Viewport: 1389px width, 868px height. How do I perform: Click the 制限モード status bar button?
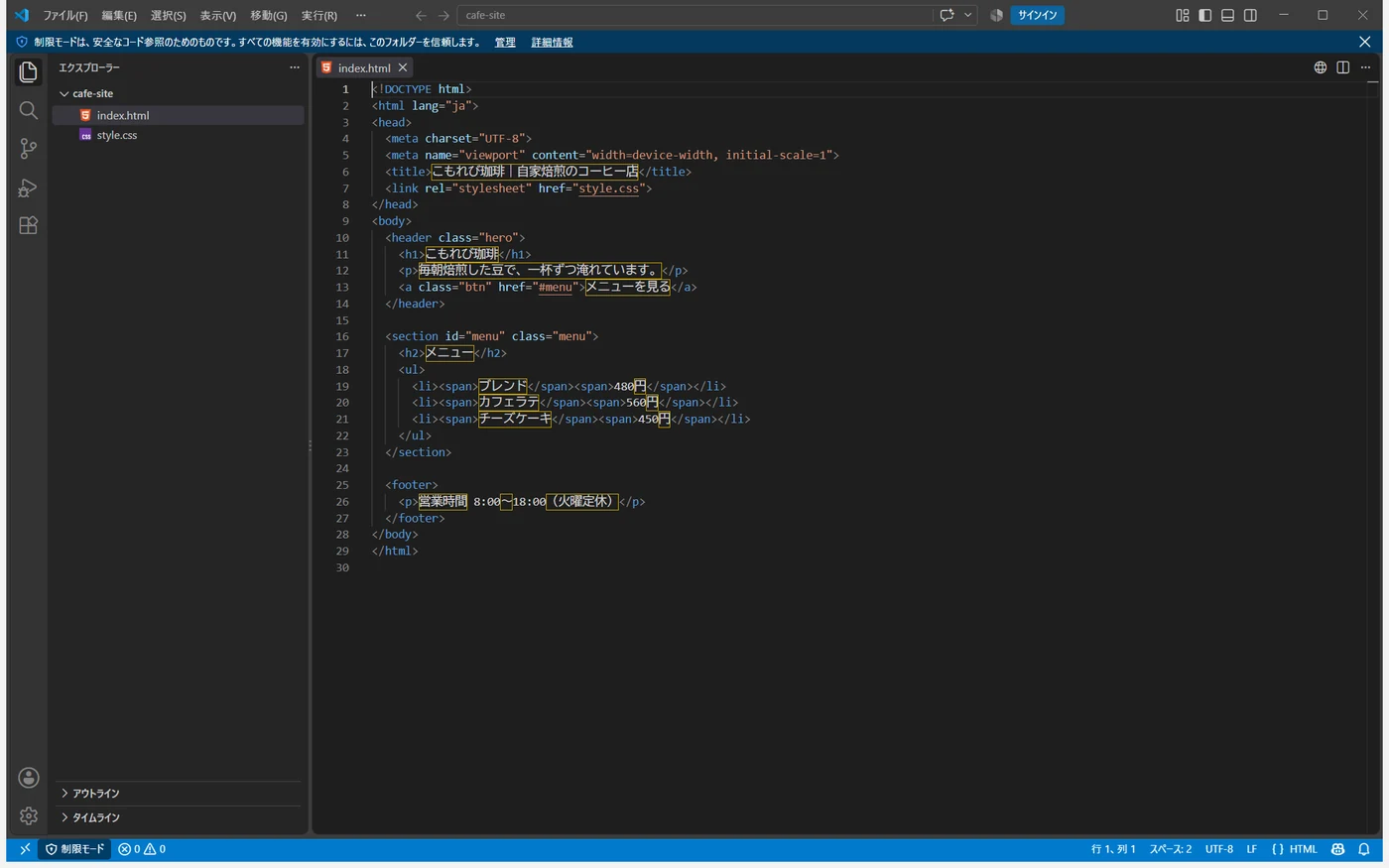[75, 849]
